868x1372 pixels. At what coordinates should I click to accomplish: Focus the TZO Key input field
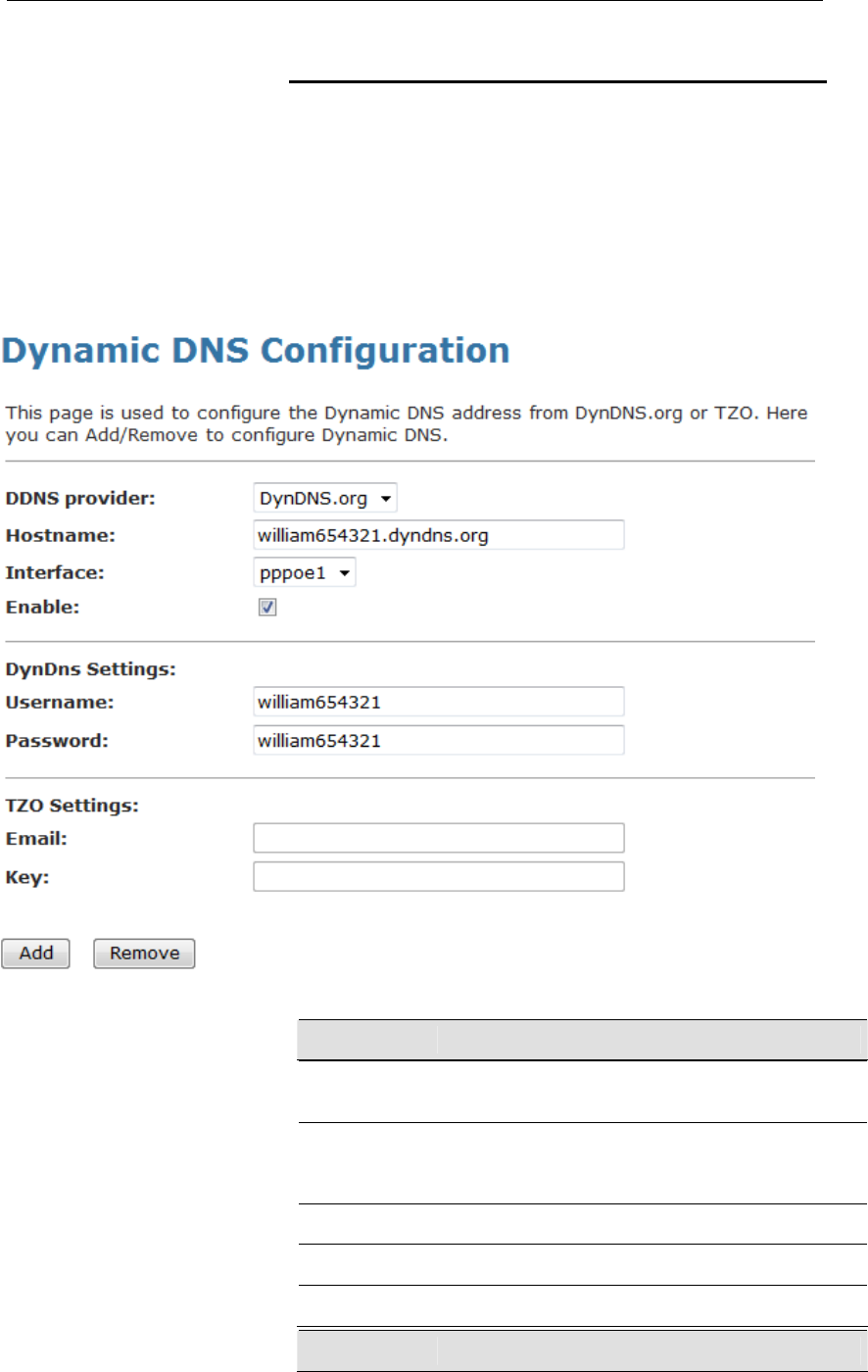point(438,876)
